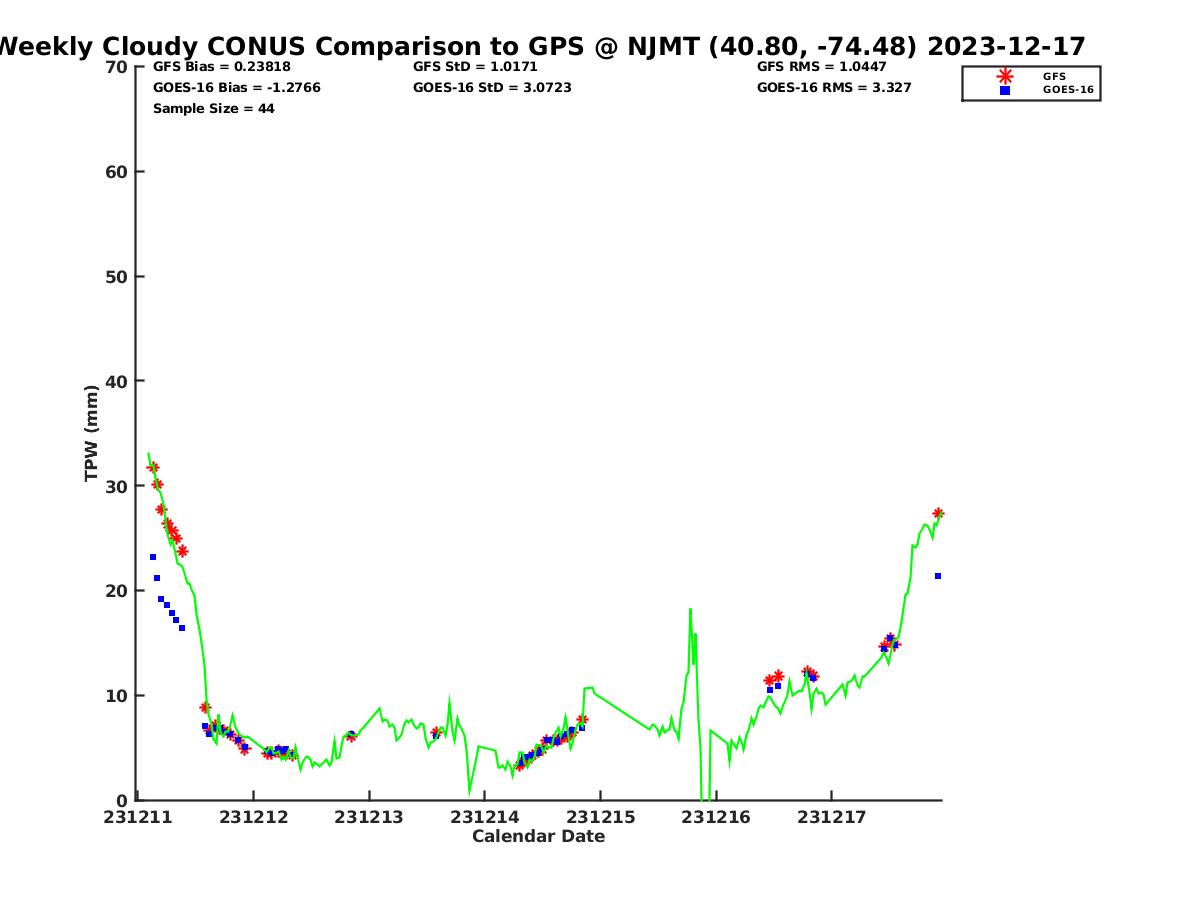Click the 231216 x-axis tick label
This screenshot has width=1200, height=900.
(x=716, y=817)
